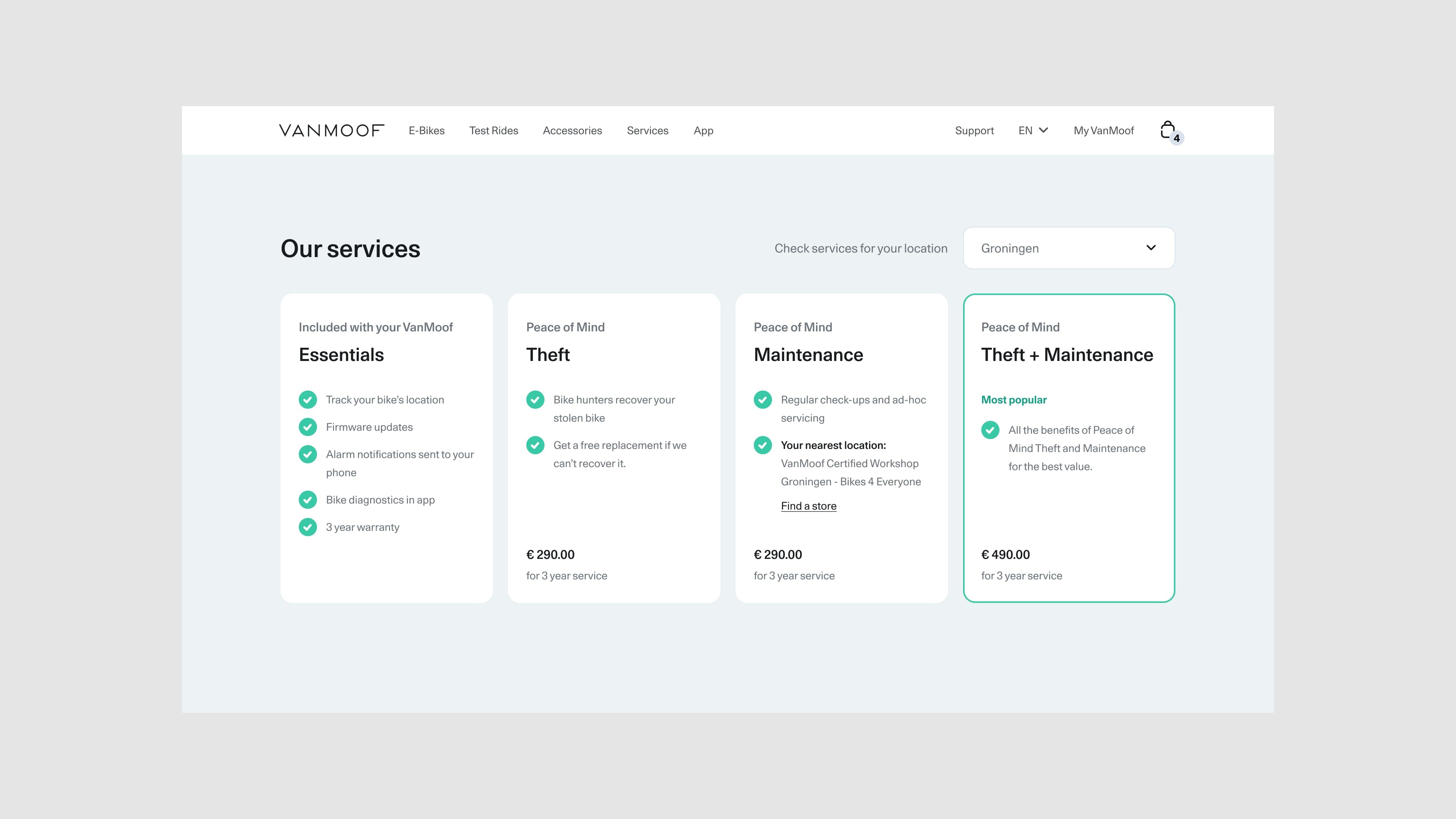Click the € 490.00 price
The height and width of the screenshot is (819, 1456).
coord(1006,554)
